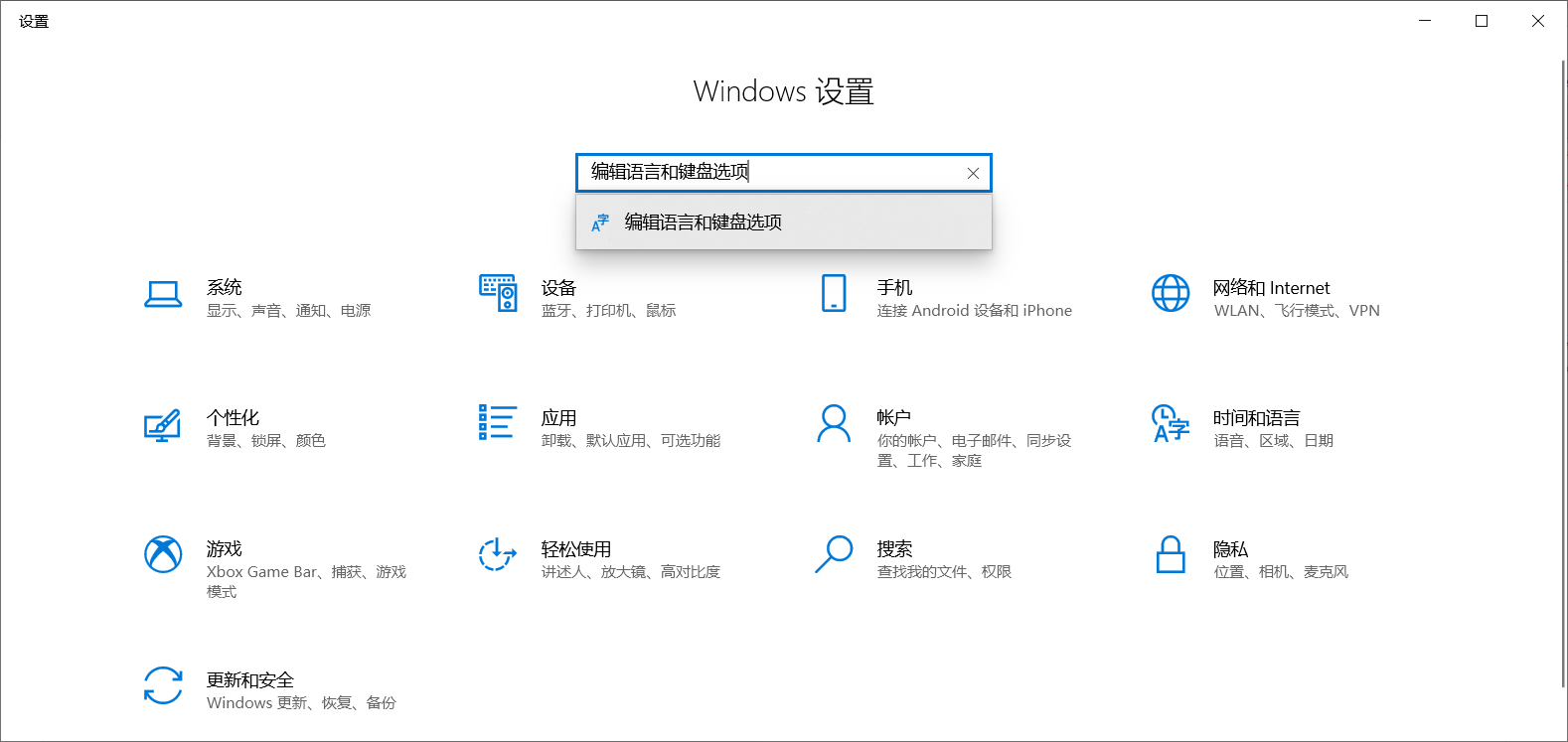
Task: Open the 轻松使用 heading
Action: [x=576, y=548]
